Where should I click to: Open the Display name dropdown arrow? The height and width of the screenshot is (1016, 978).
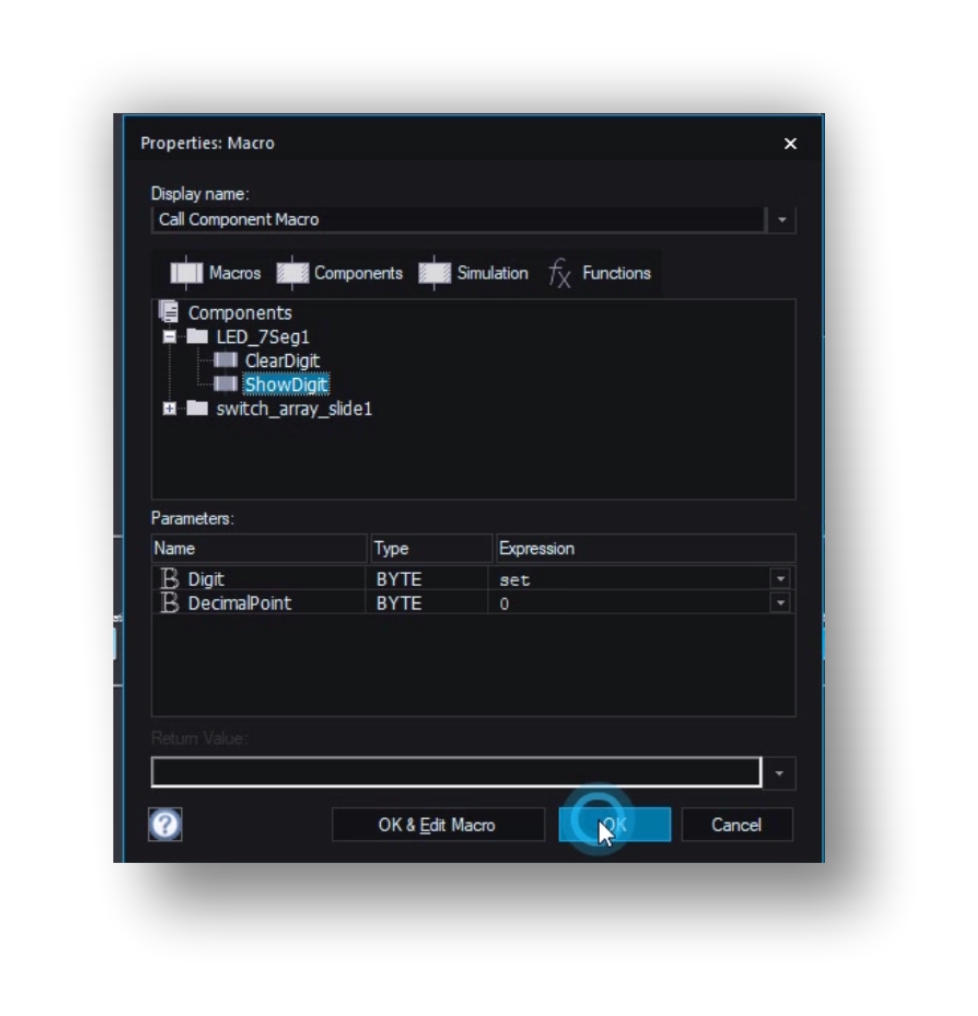[782, 220]
